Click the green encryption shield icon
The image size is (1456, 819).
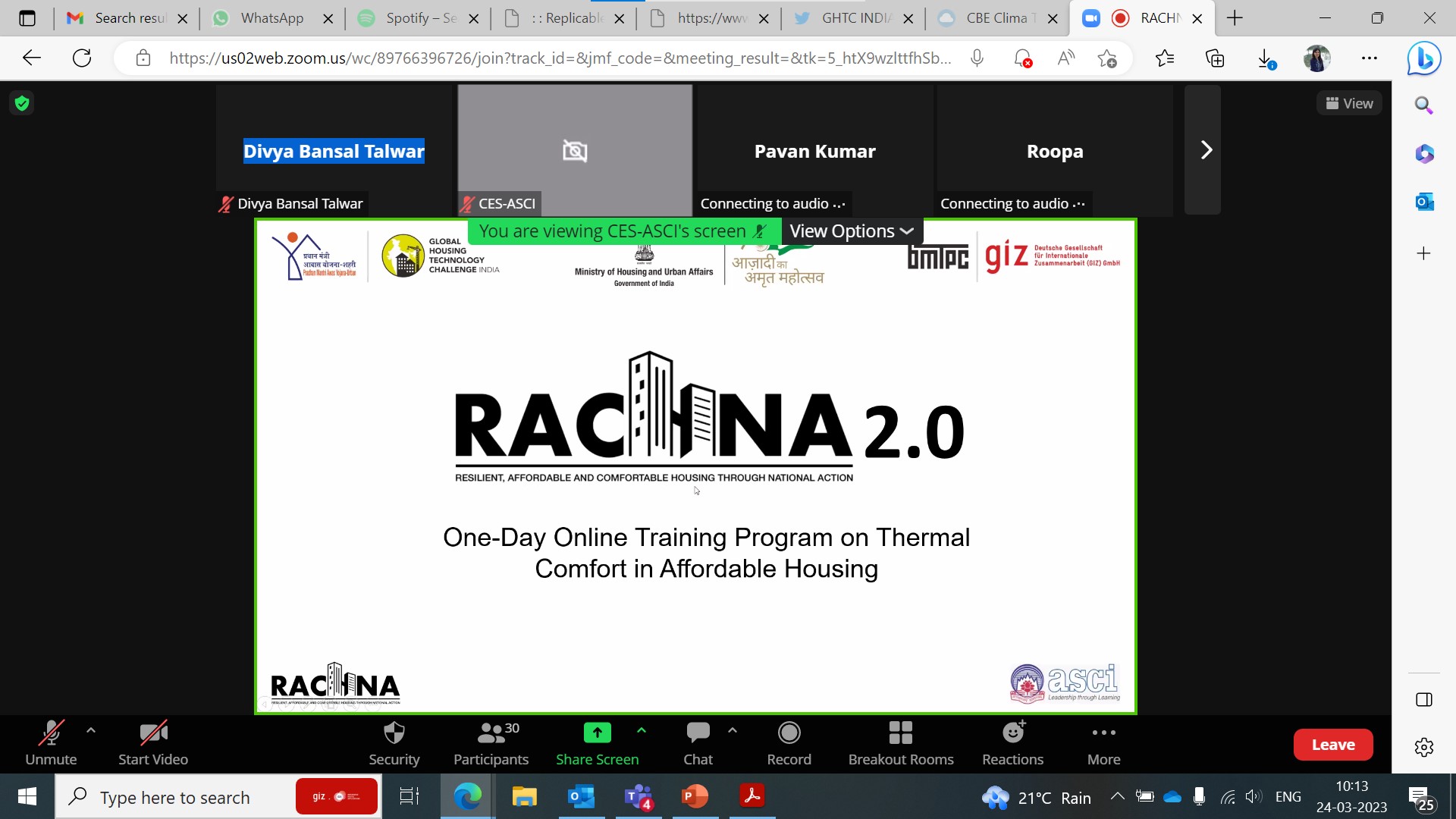click(x=22, y=103)
